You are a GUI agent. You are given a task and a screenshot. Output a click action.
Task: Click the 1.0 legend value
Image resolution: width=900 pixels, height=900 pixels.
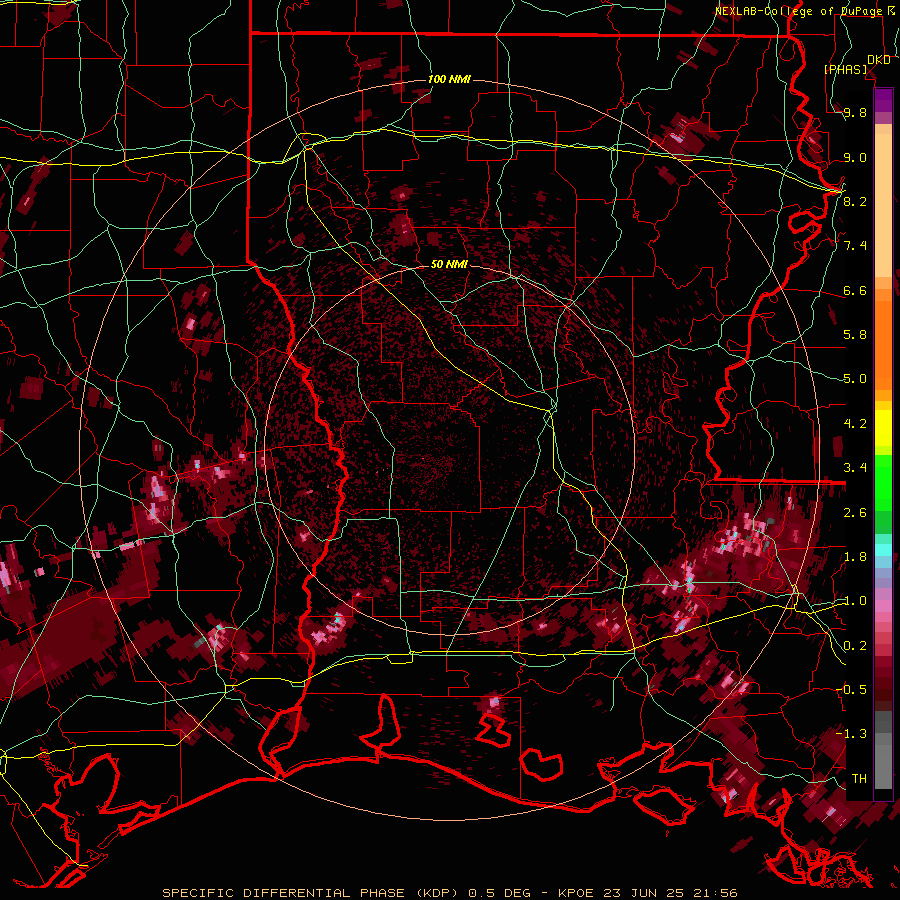click(855, 601)
